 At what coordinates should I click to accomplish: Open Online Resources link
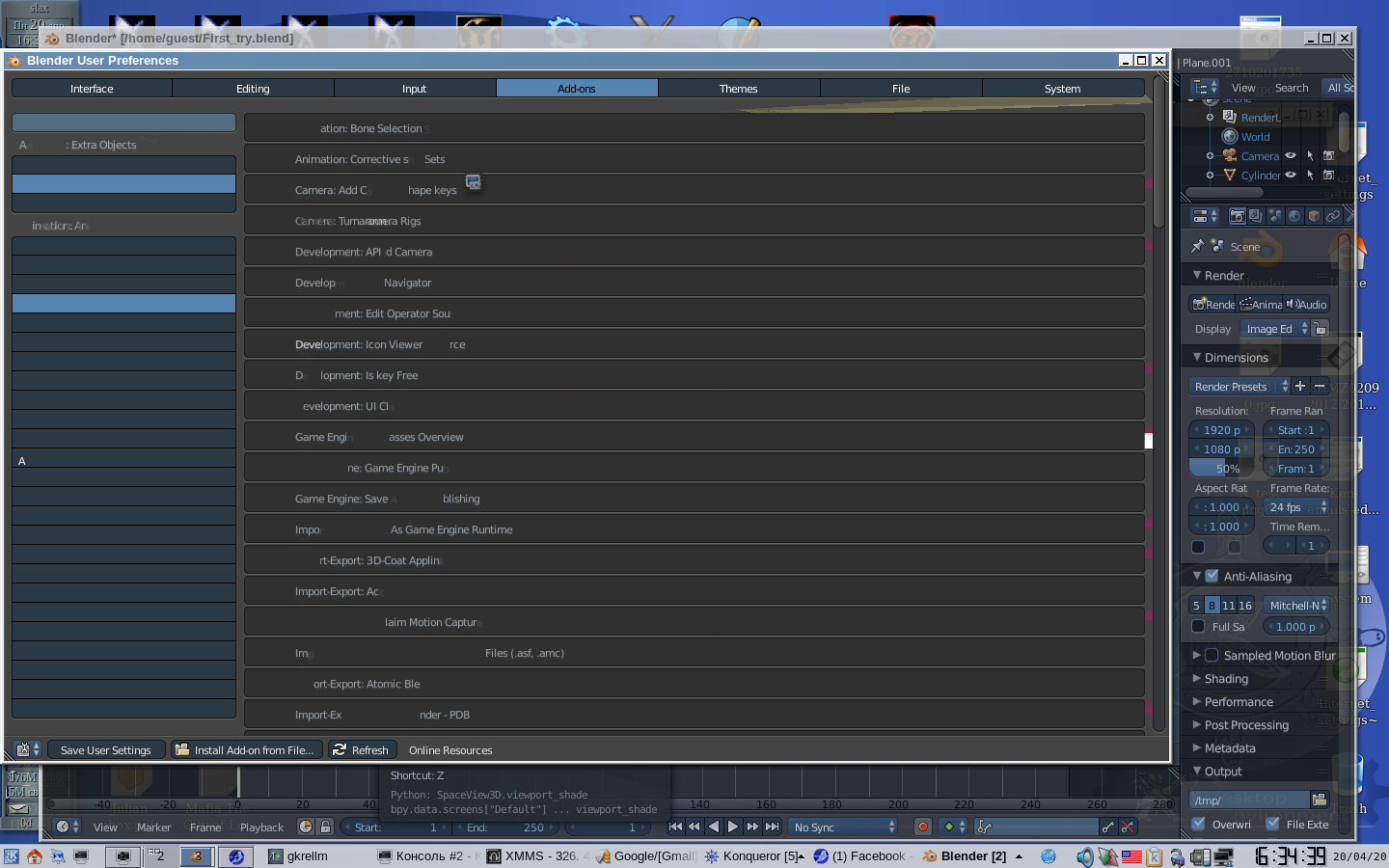click(450, 749)
